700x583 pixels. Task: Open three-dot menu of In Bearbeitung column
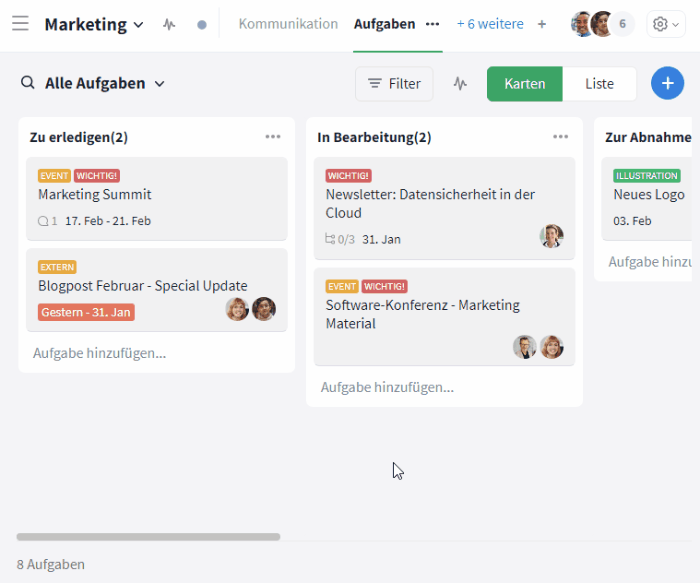(561, 137)
